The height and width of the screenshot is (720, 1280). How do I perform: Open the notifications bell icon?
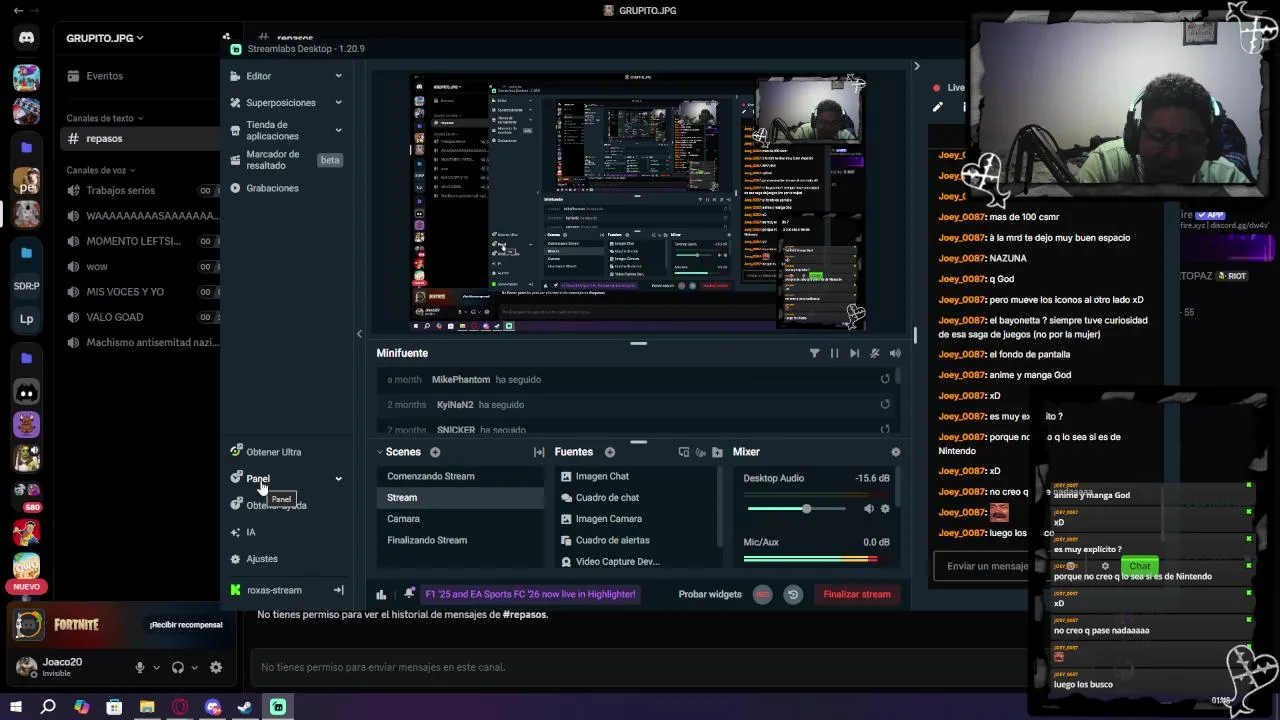point(409,593)
